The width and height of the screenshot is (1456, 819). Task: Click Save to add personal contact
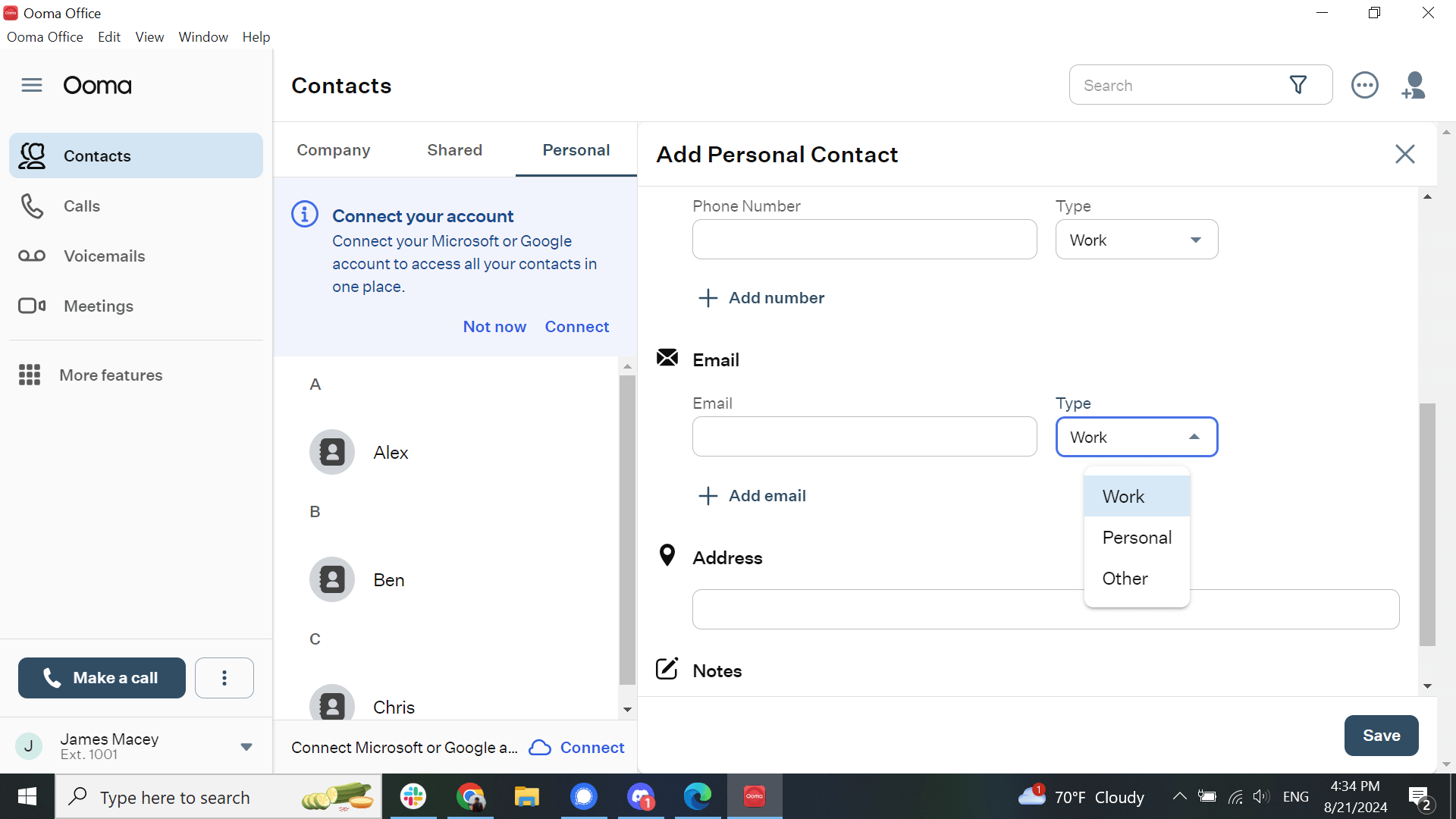click(x=1381, y=734)
